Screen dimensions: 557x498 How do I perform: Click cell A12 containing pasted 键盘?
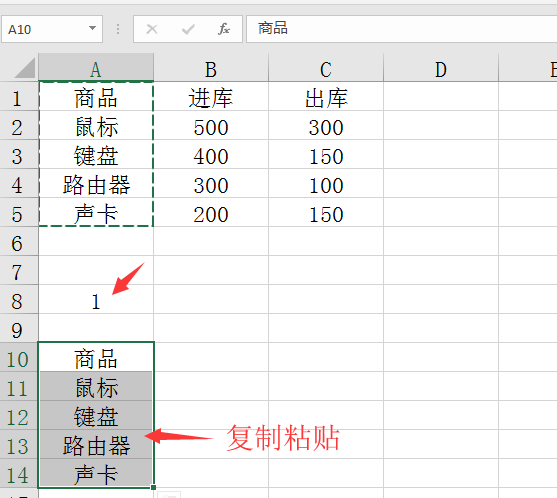(96, 416)
